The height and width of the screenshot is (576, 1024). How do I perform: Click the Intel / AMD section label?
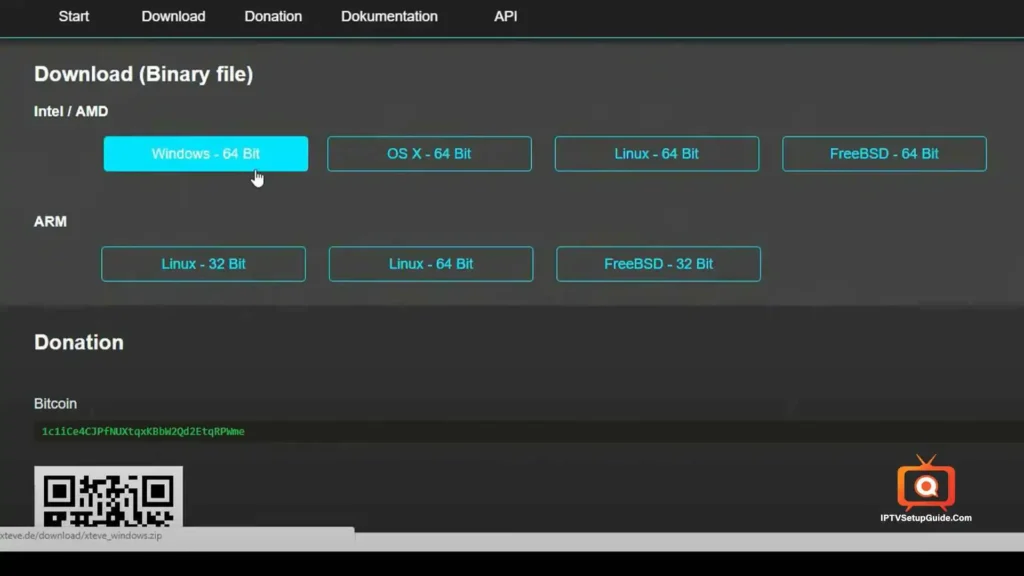click(x=71, y=111)
